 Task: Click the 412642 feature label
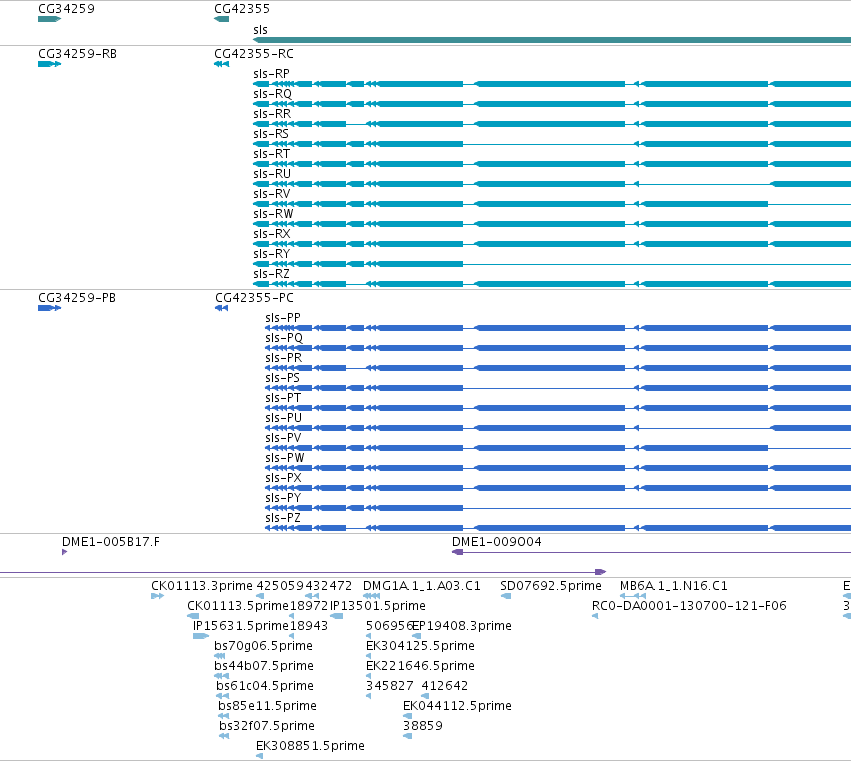click(x=444, y=686)
